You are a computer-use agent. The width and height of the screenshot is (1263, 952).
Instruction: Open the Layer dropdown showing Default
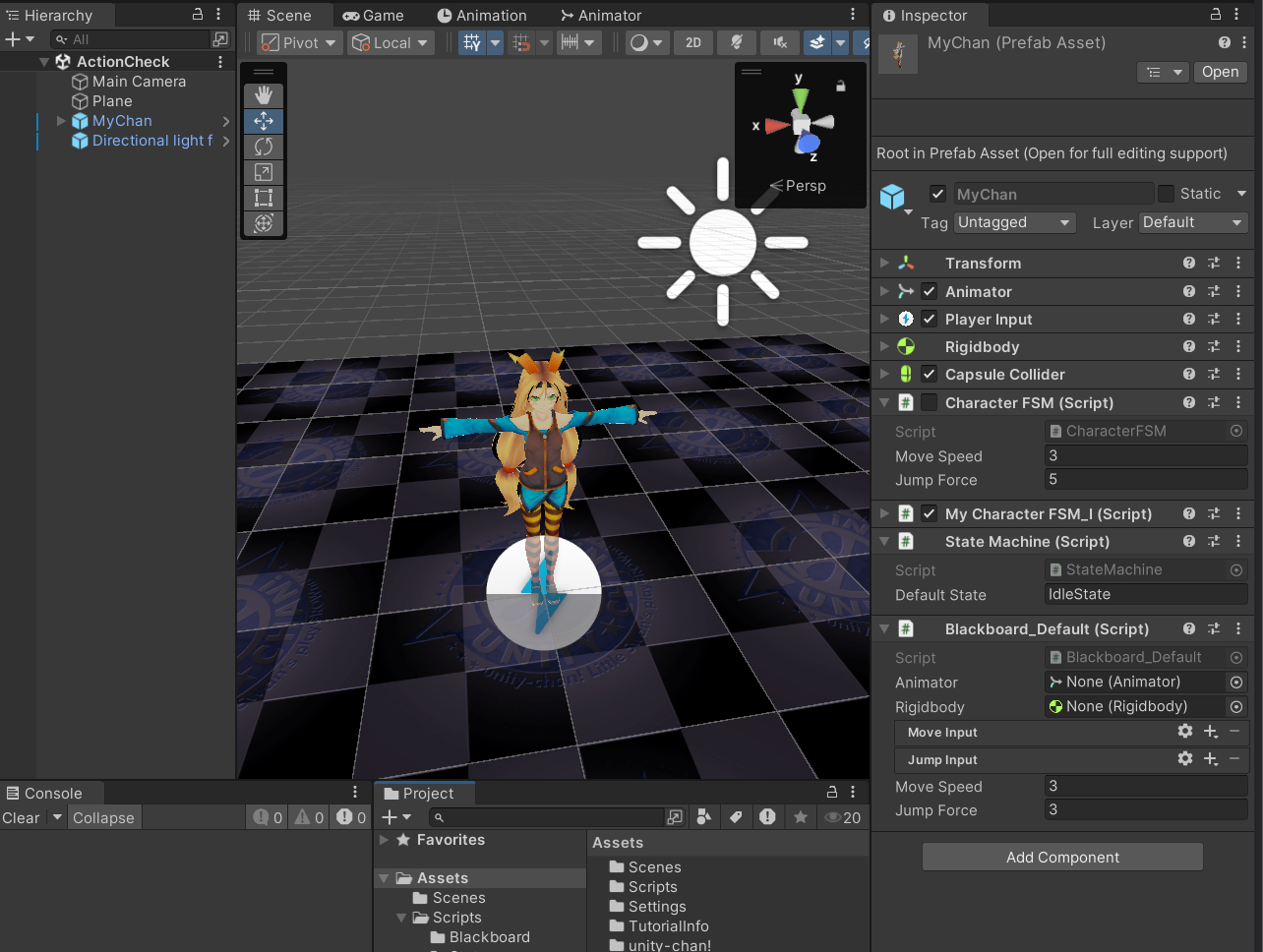click(1193, 222)
